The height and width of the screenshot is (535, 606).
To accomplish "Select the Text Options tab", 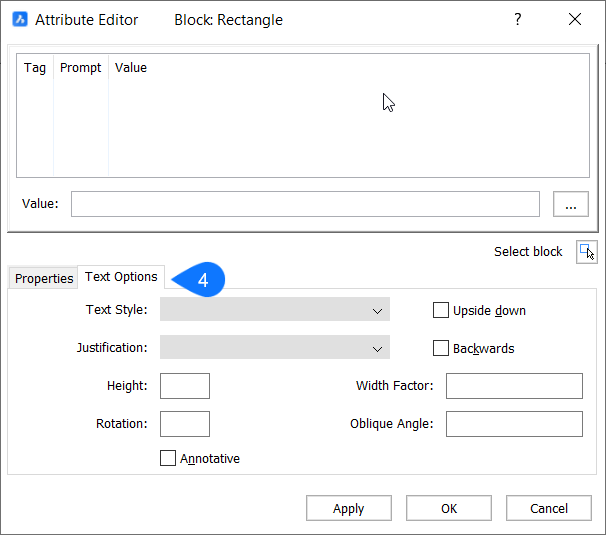I will click(x=121, y=277).
